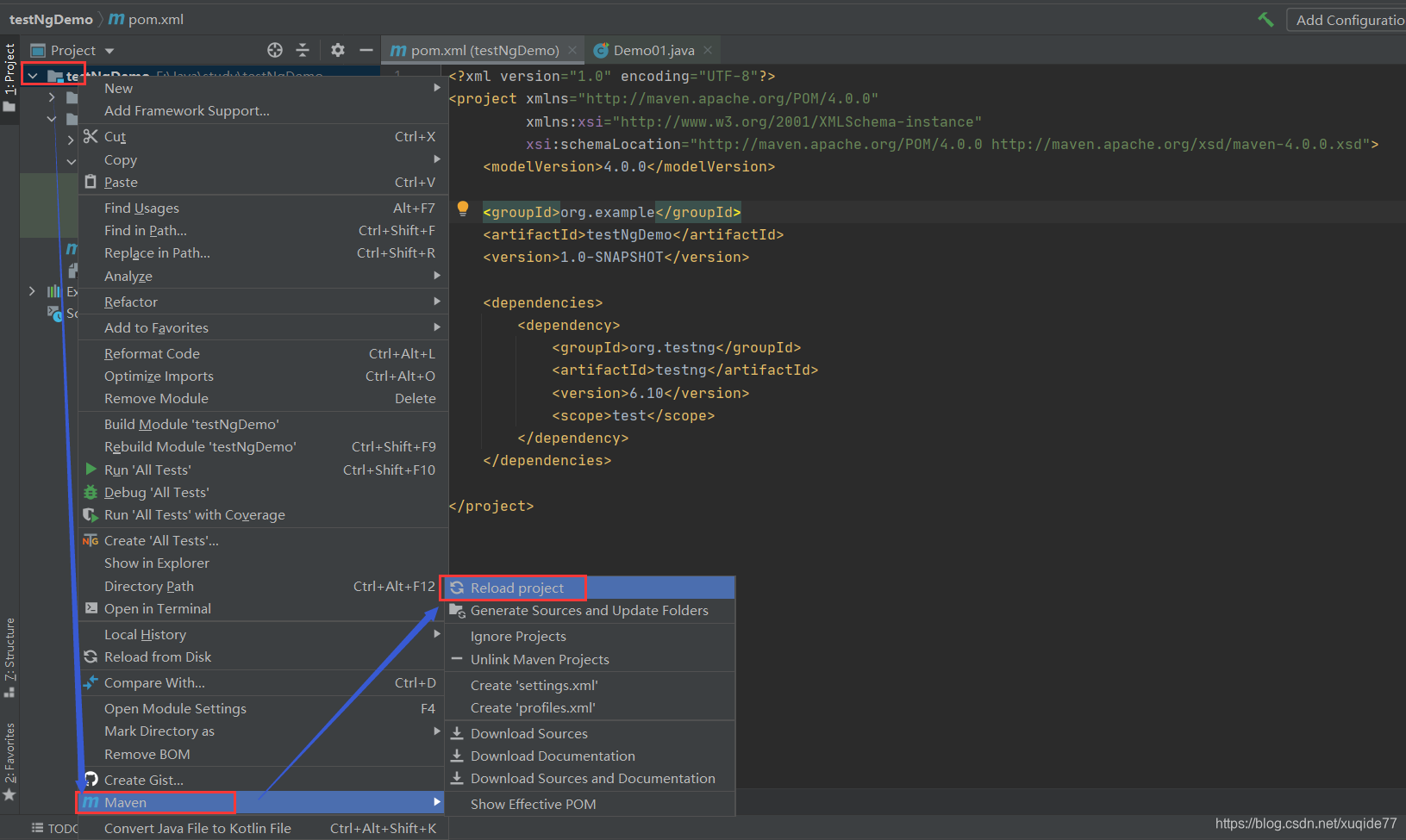This screenshot has height=840, width=1406.
Task: Click the Paste clipboard icon
Action: tap(91, 182)
